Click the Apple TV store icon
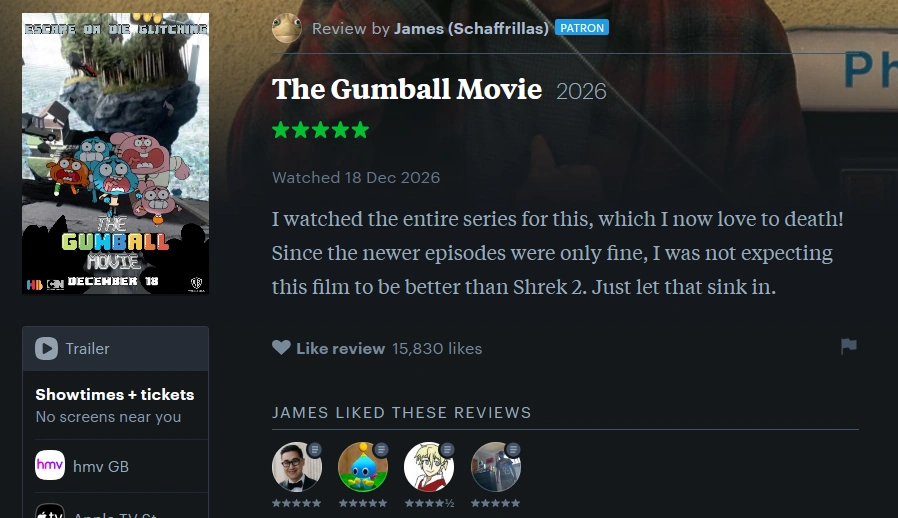898x518 pixels. (50, 511)
